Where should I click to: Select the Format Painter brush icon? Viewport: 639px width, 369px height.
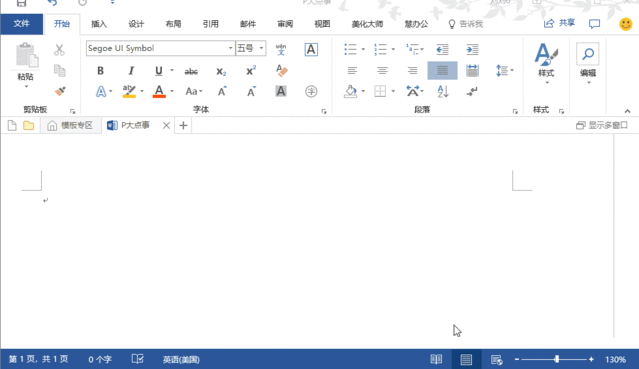(x=60, y=91)
